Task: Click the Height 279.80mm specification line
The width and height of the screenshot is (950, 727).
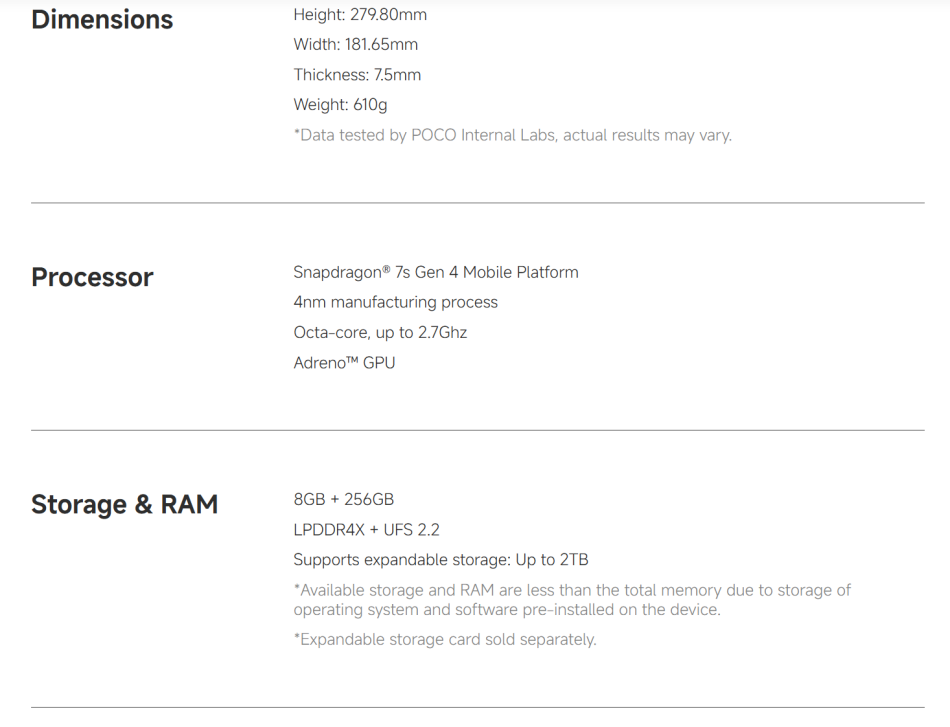Action: click(x=360, y=15)
